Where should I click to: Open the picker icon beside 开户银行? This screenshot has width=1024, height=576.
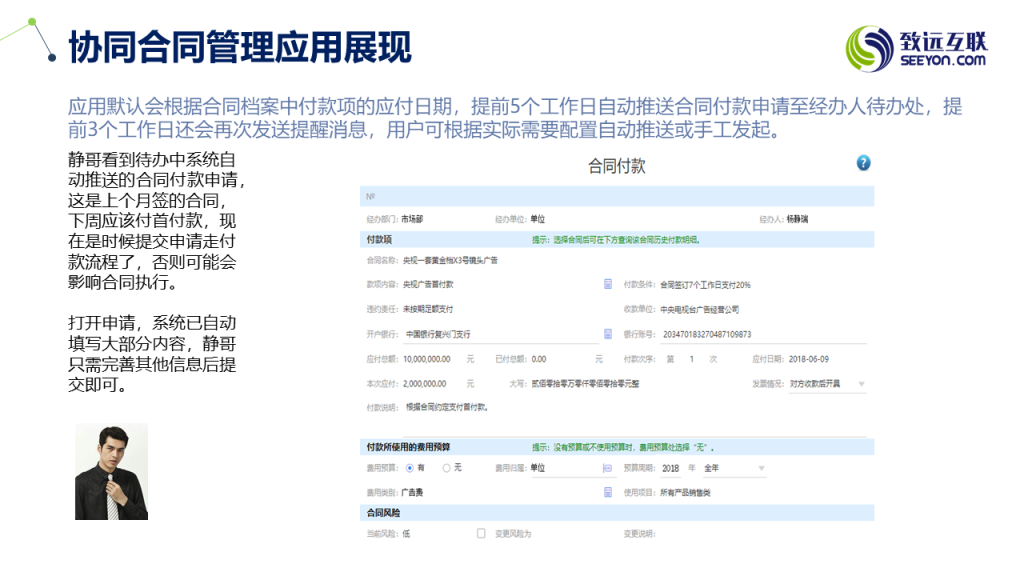tap(608, 334)
